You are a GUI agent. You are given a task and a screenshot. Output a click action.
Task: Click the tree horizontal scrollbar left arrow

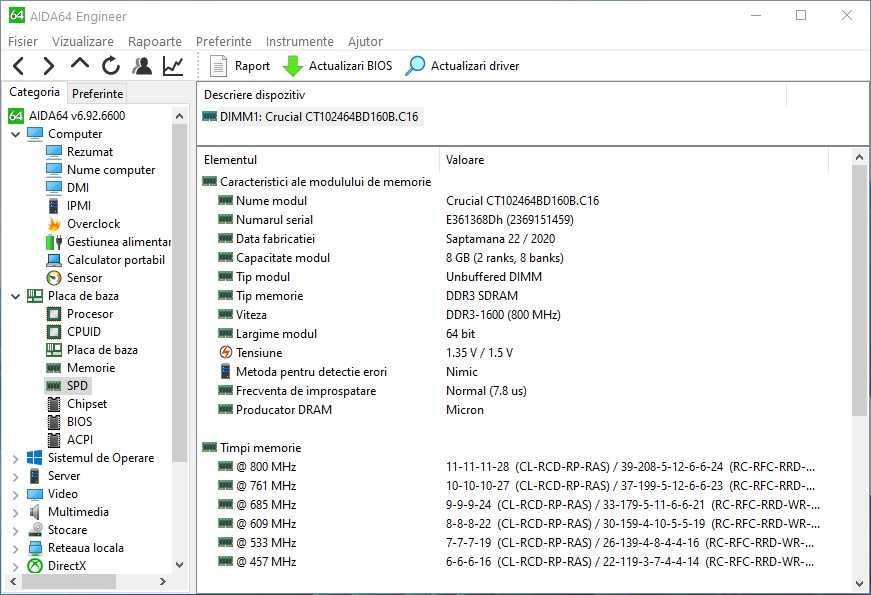(13, 582)
